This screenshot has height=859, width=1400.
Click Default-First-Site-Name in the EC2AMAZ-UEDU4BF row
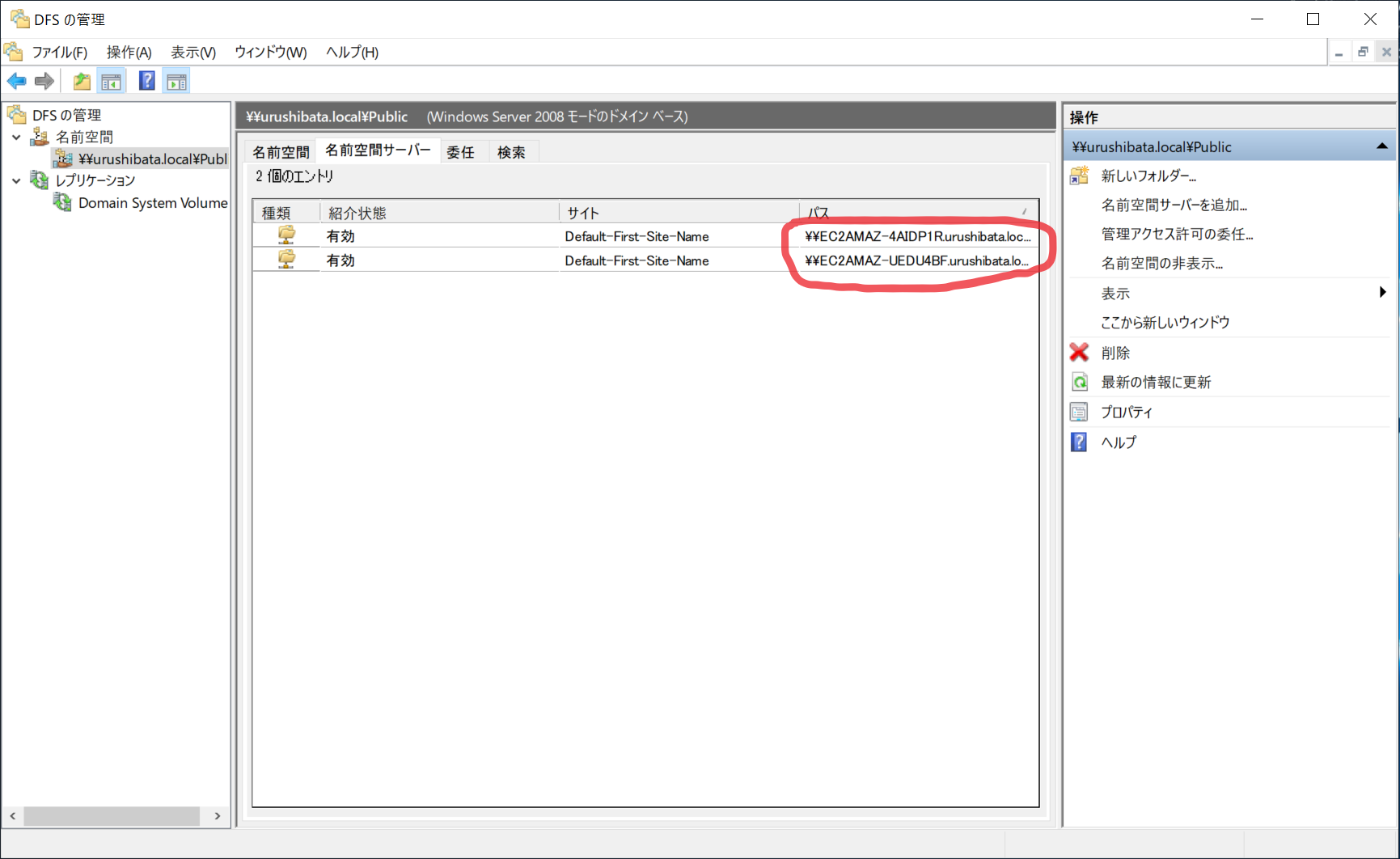coord(637,260)
